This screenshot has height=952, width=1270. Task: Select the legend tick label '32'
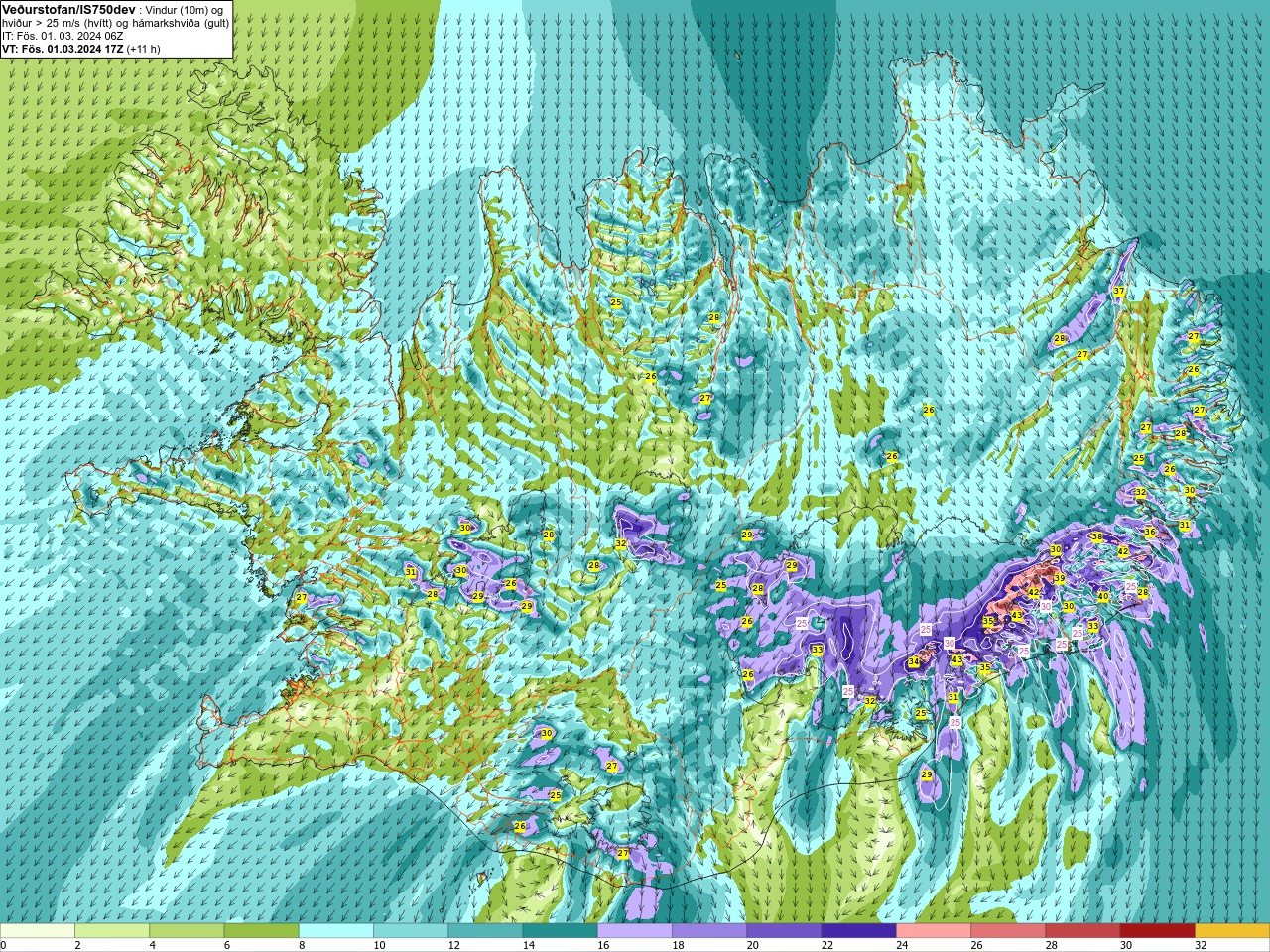click(x=1200, y=945)
